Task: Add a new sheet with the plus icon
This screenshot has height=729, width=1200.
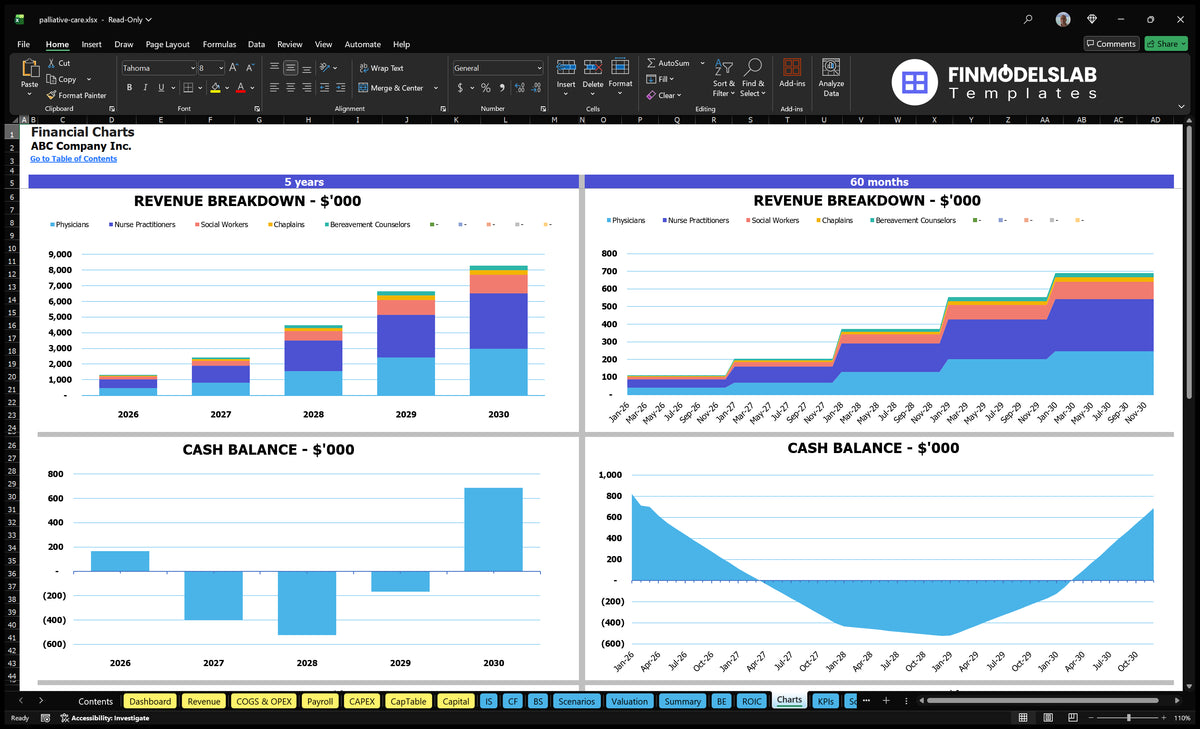Action: pos(885,701)
